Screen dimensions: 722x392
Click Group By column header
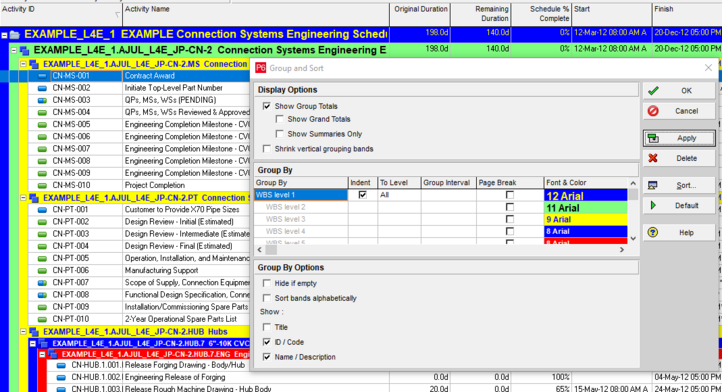301,183
